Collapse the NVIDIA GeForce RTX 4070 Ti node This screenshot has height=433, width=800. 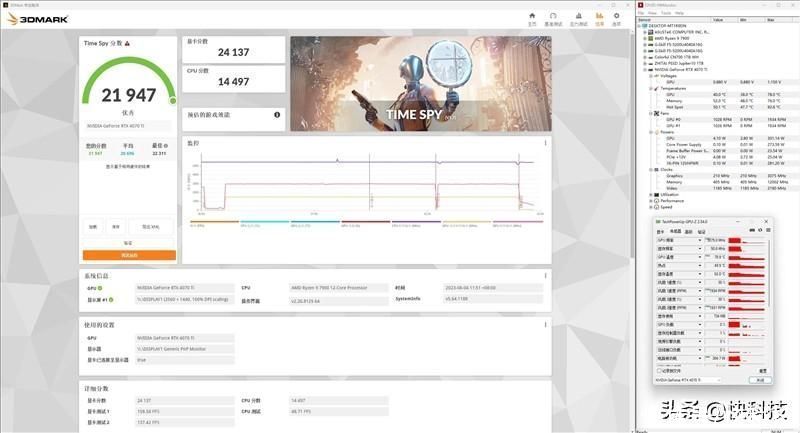click(x=645, y=69)
